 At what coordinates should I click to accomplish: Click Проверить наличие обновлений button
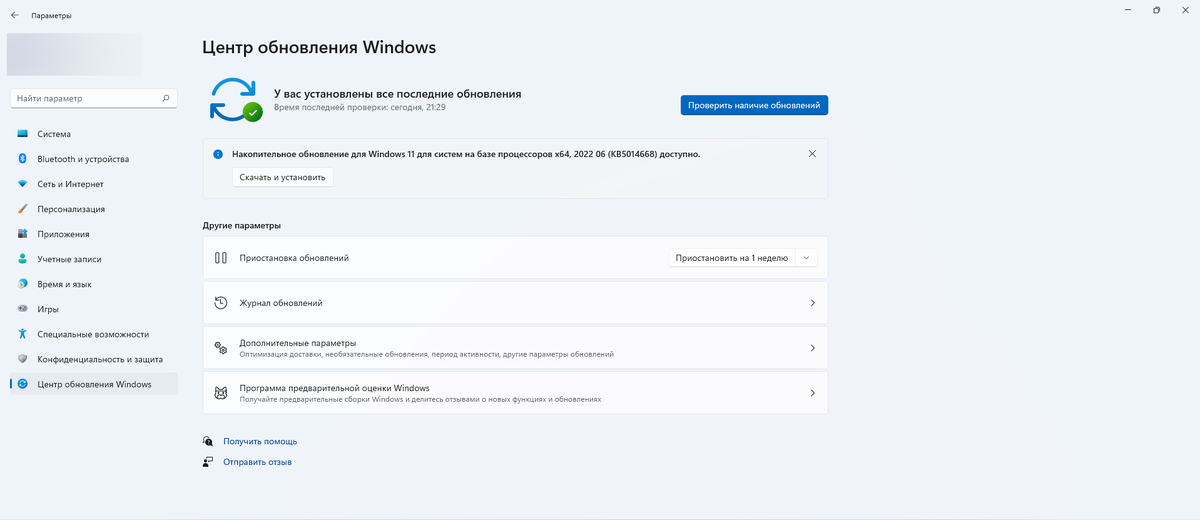pos(754,105)
